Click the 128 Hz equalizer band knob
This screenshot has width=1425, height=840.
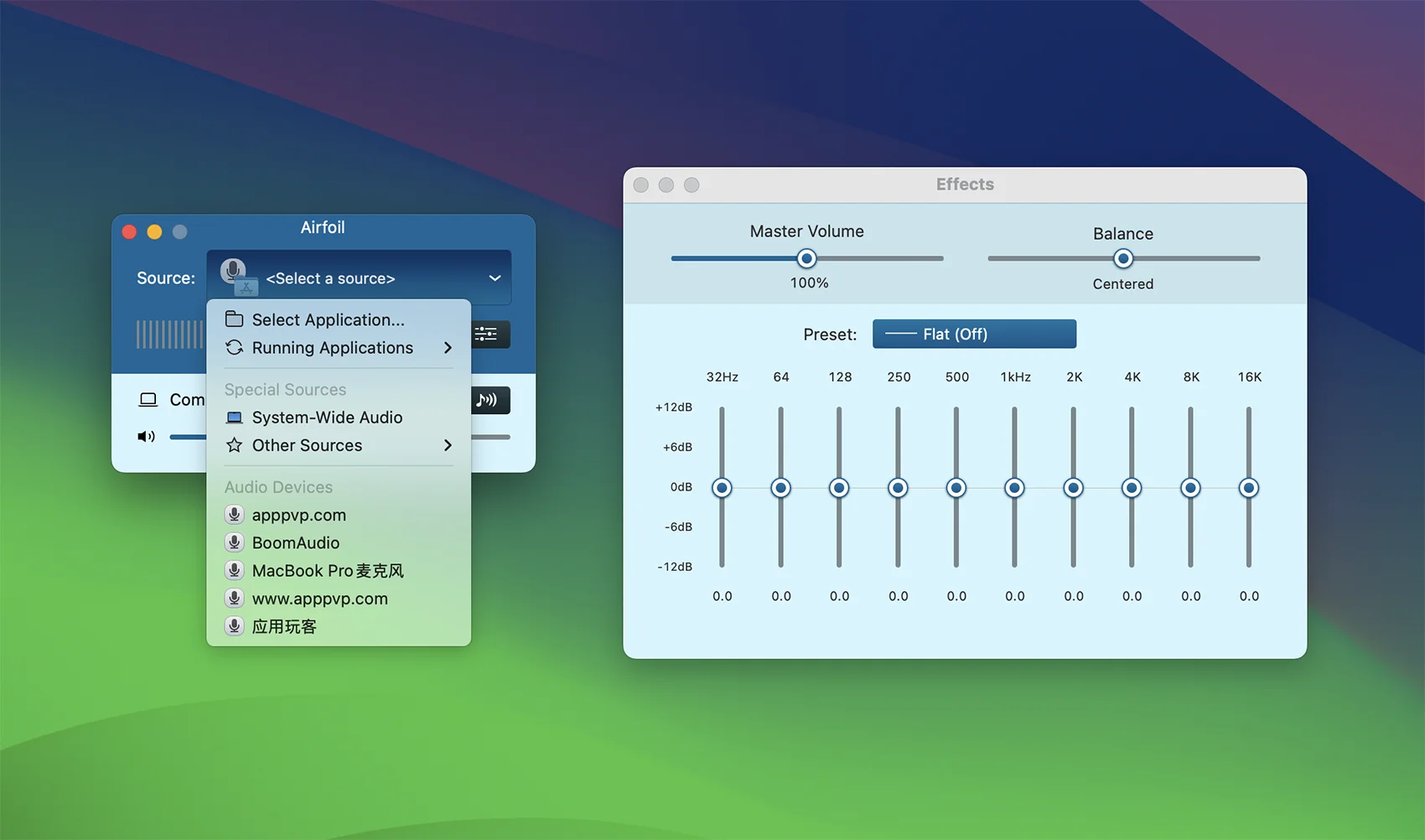[x=839, y=488]
